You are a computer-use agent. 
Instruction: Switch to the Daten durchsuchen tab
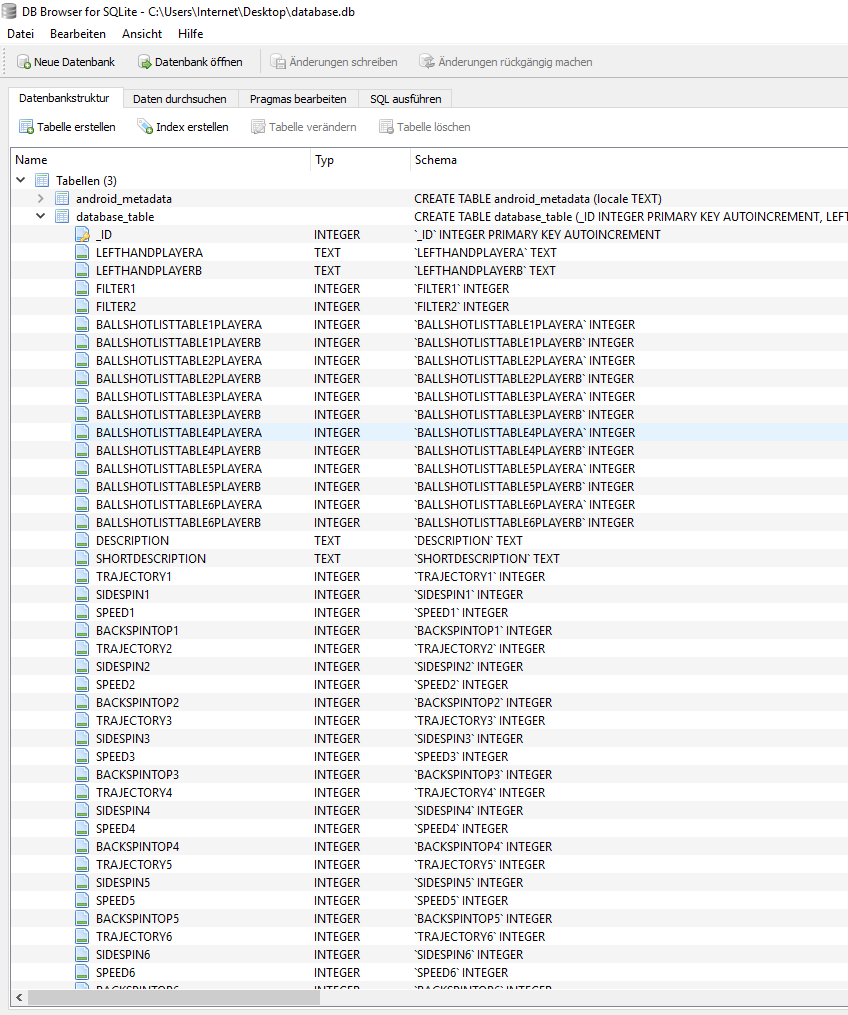pyautogui.click(x=180, y=99)
